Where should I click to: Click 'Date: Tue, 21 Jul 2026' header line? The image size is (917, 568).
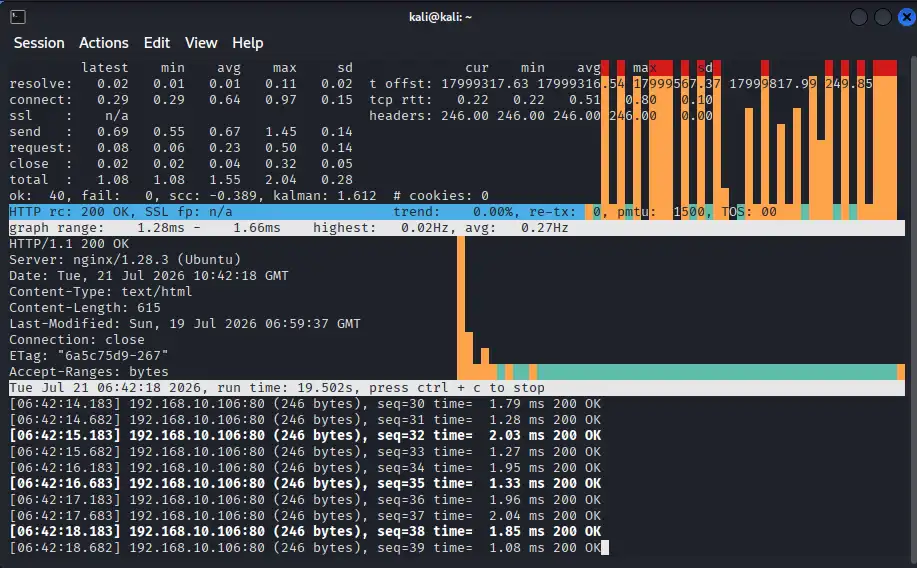(x=149, y=276)
